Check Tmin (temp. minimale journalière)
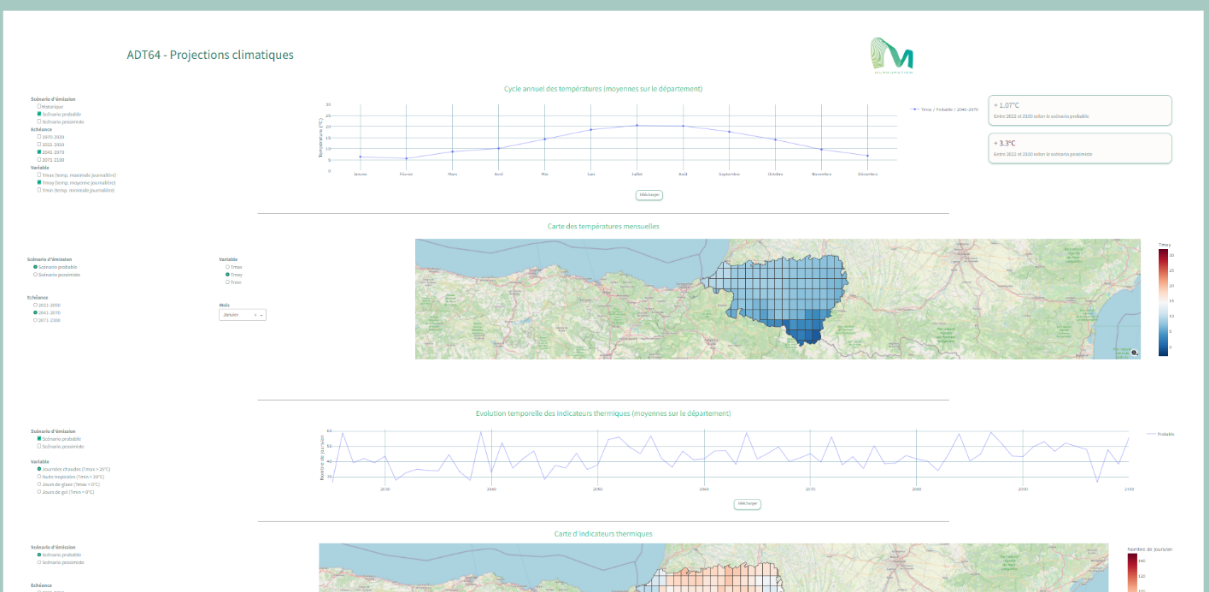This screenshot has width=1209, height=592. pos(39,190)
